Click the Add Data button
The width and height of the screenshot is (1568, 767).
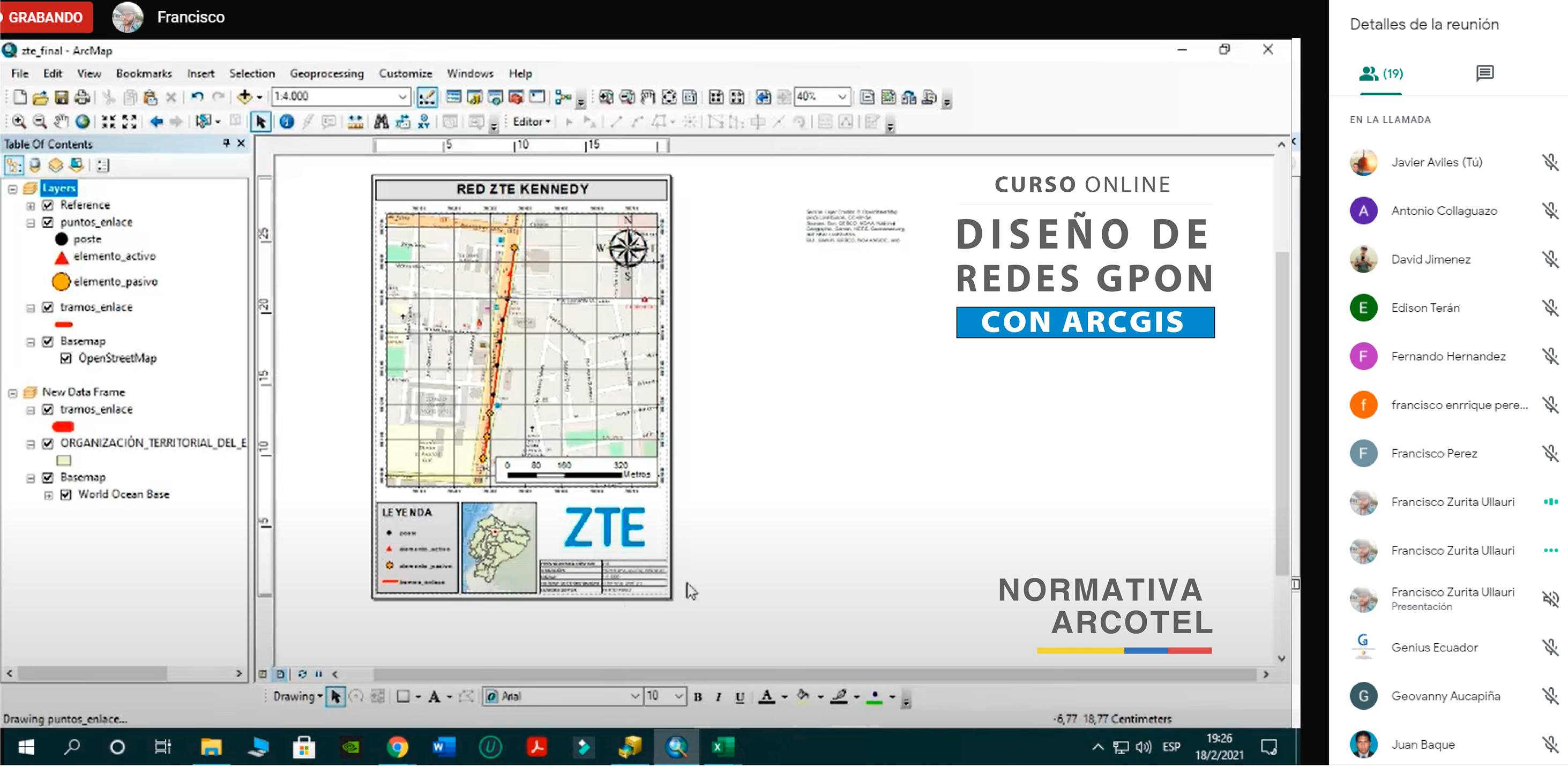[245, 97]
